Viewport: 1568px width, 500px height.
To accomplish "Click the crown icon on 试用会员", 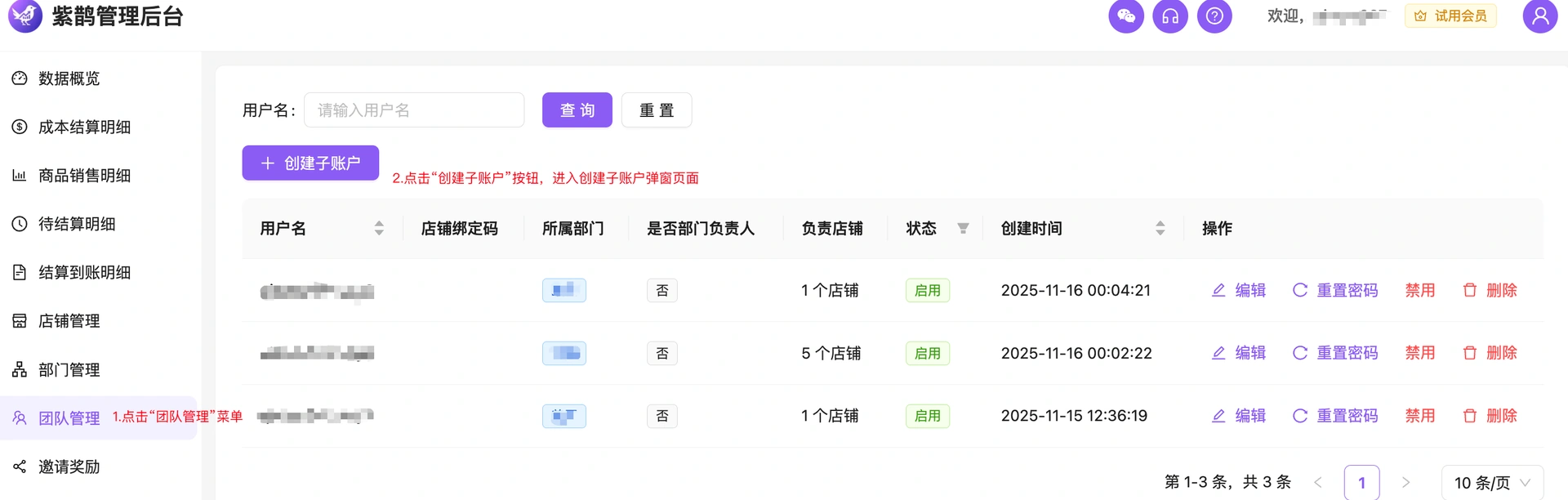I will click(x=1421, y=16).
